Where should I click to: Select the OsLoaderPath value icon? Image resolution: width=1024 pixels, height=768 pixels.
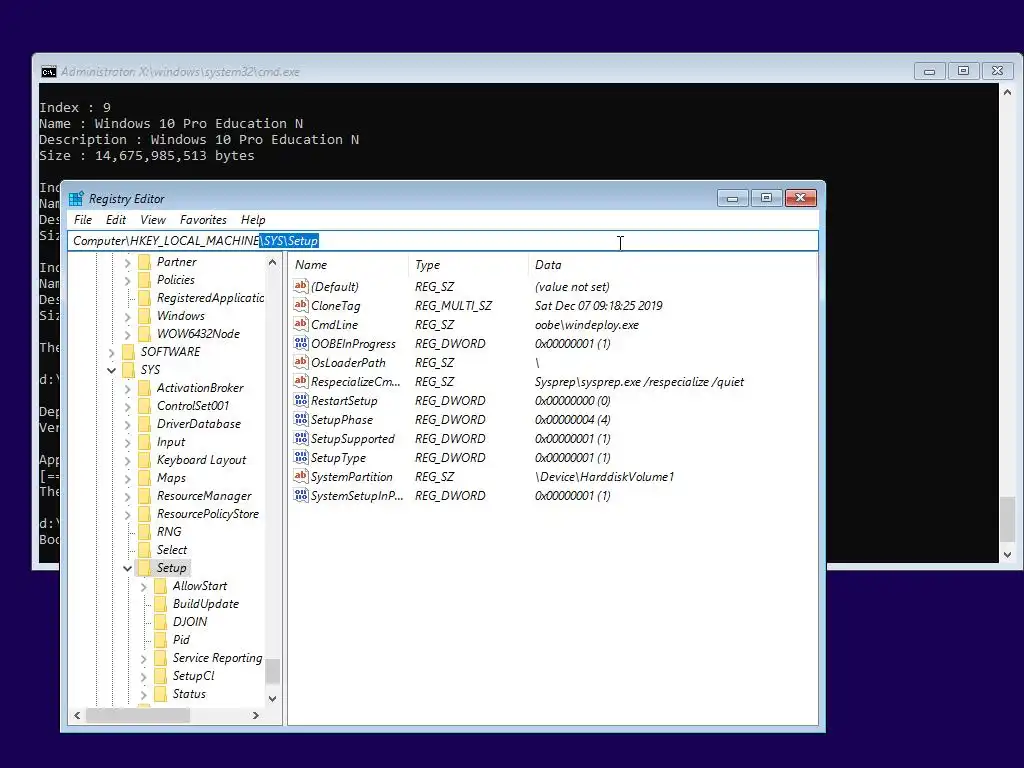coord(300,362)
